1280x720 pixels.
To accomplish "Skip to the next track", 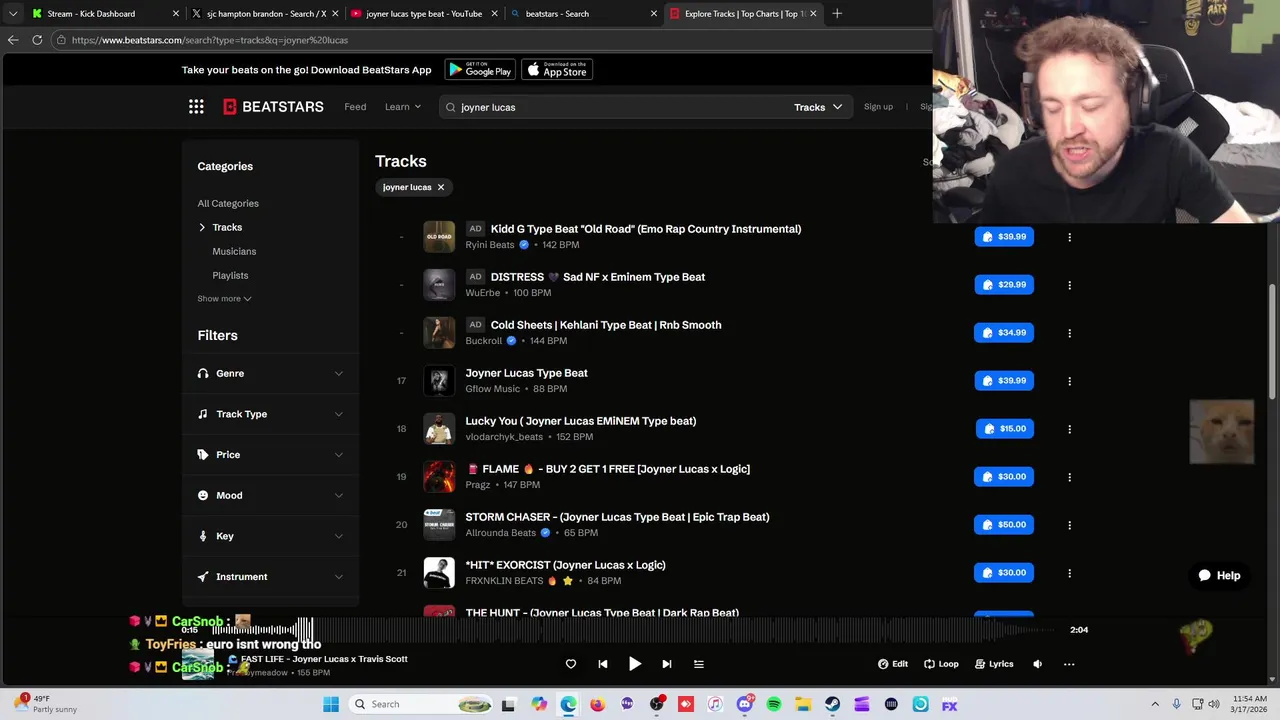I will [666, 664].
